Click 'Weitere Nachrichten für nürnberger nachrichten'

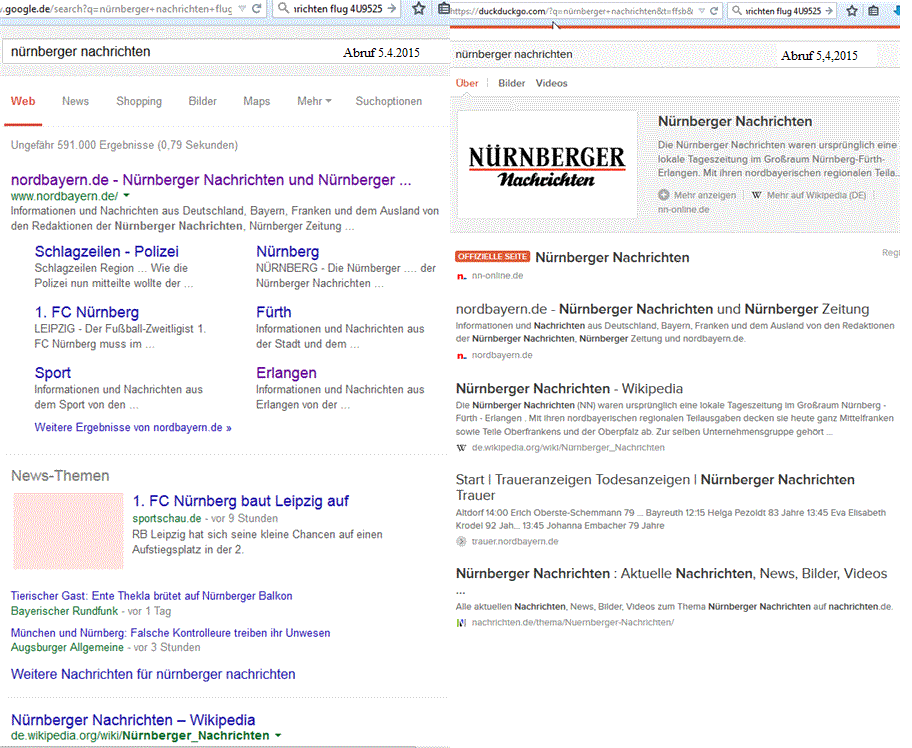coord(153,675)
